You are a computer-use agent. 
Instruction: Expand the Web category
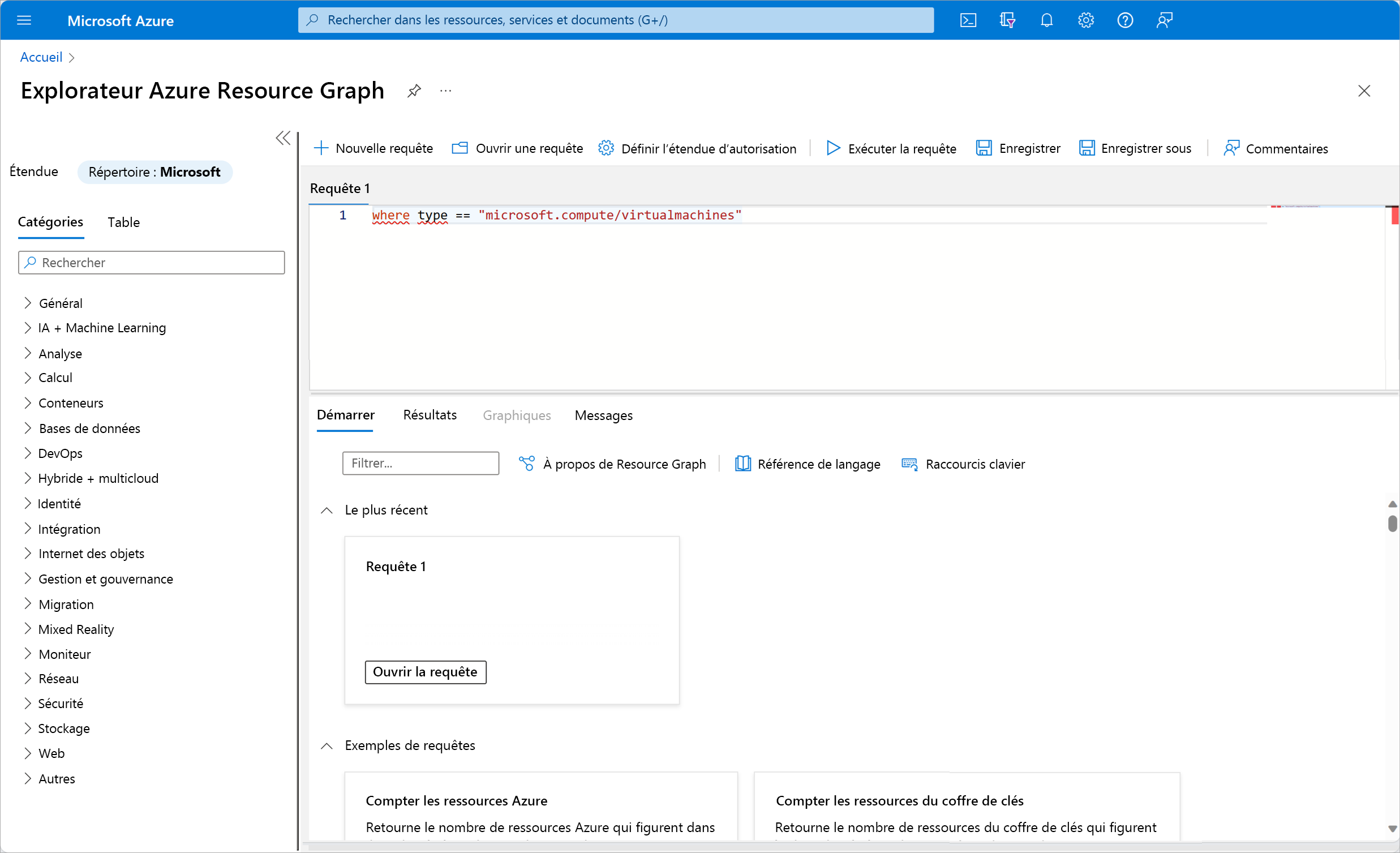point(28,753)
